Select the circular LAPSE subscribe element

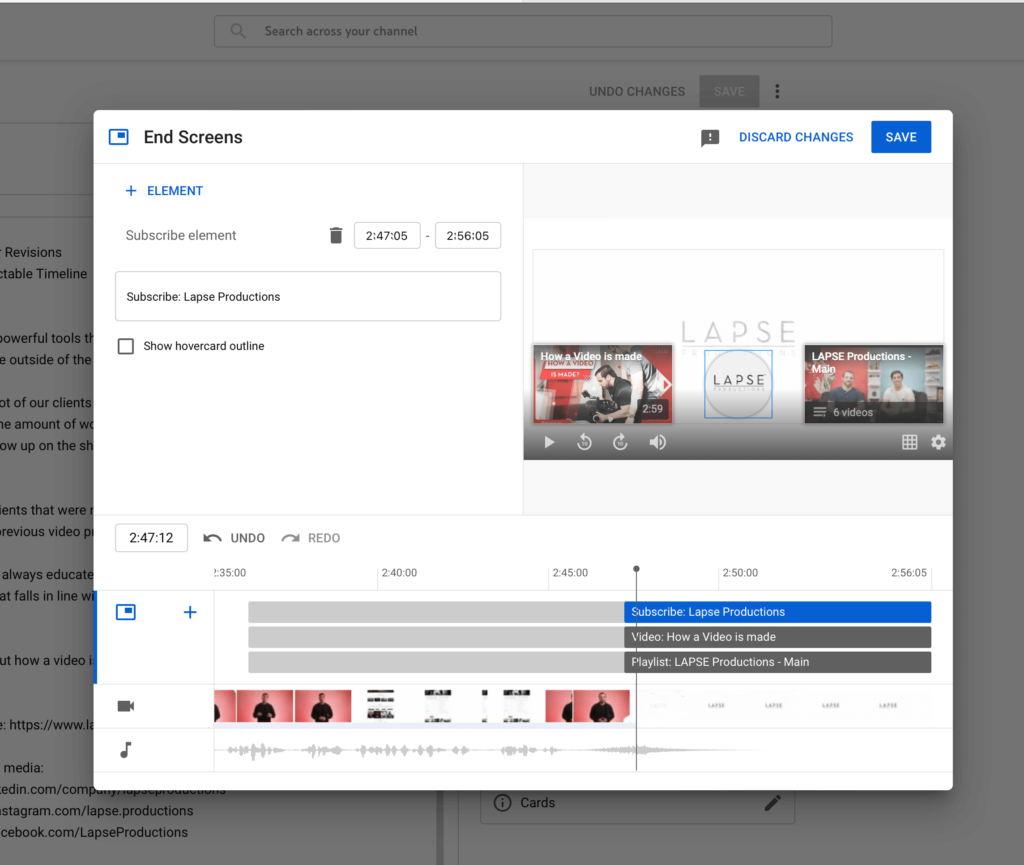(738, 384)
